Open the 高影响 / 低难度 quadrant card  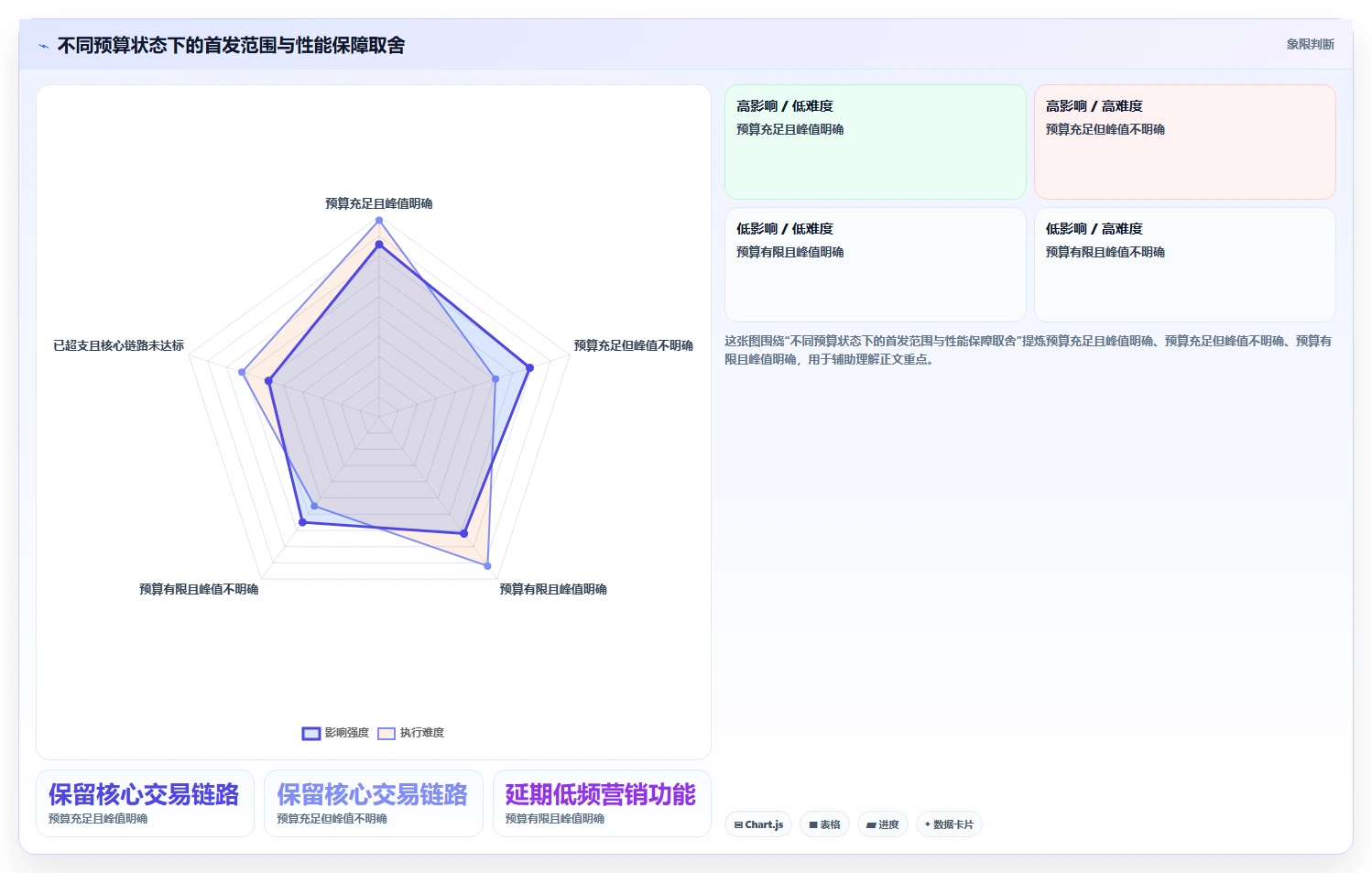click(x=876, y=142)
